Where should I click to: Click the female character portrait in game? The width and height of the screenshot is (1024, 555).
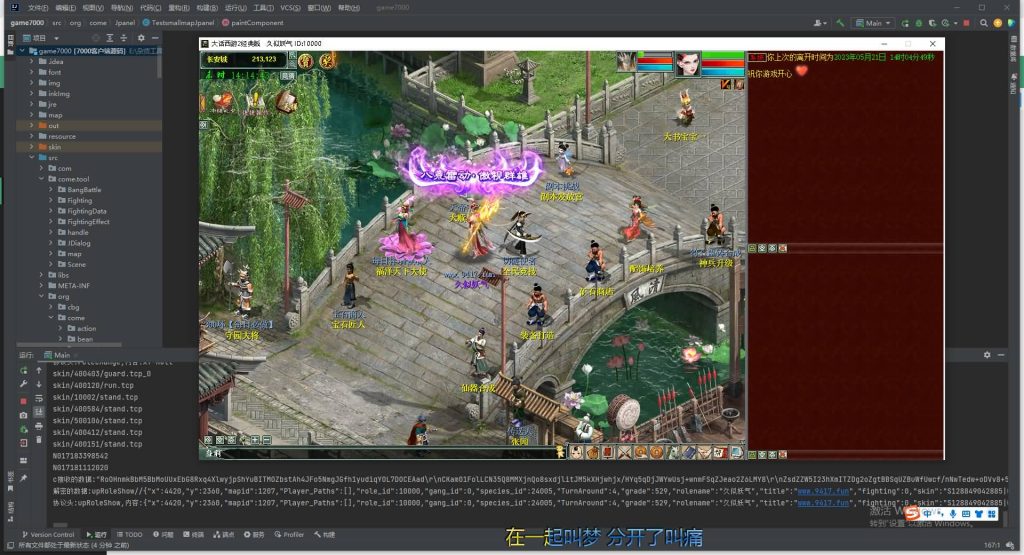(687, 63)
